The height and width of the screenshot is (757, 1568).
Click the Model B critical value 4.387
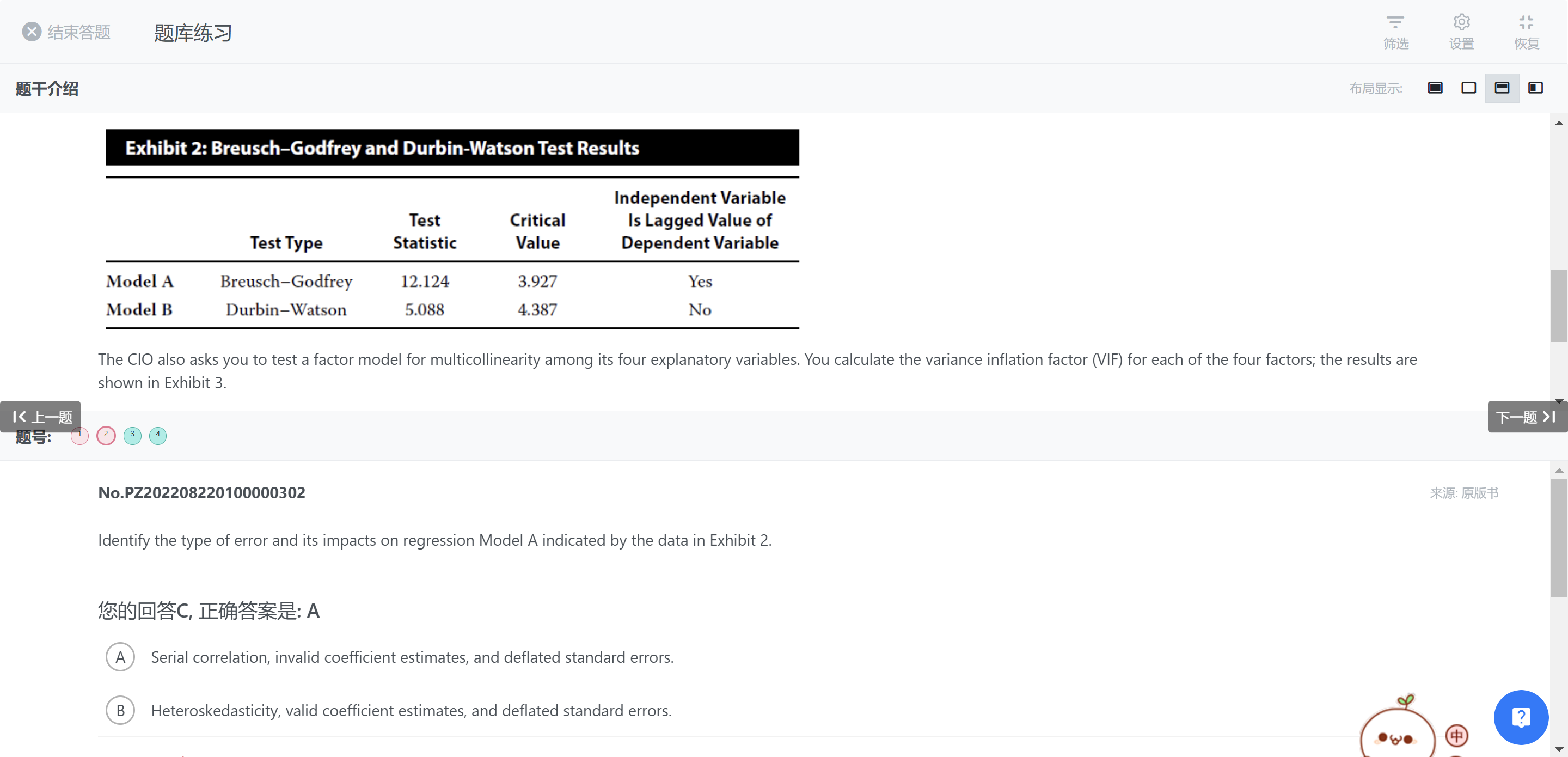537,309
